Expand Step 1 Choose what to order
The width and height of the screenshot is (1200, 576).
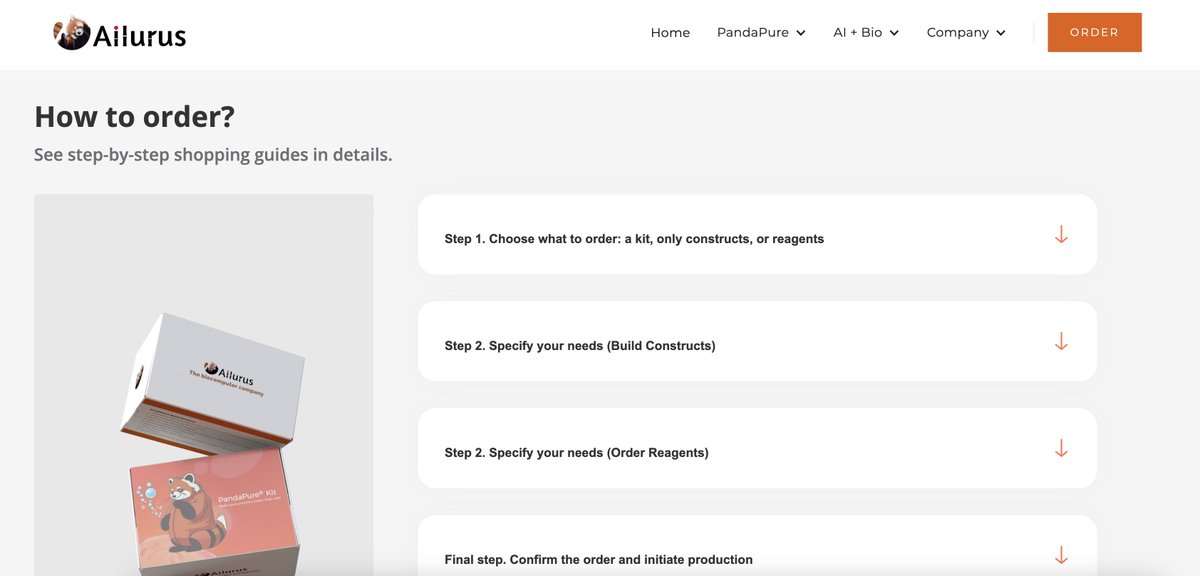757,235
